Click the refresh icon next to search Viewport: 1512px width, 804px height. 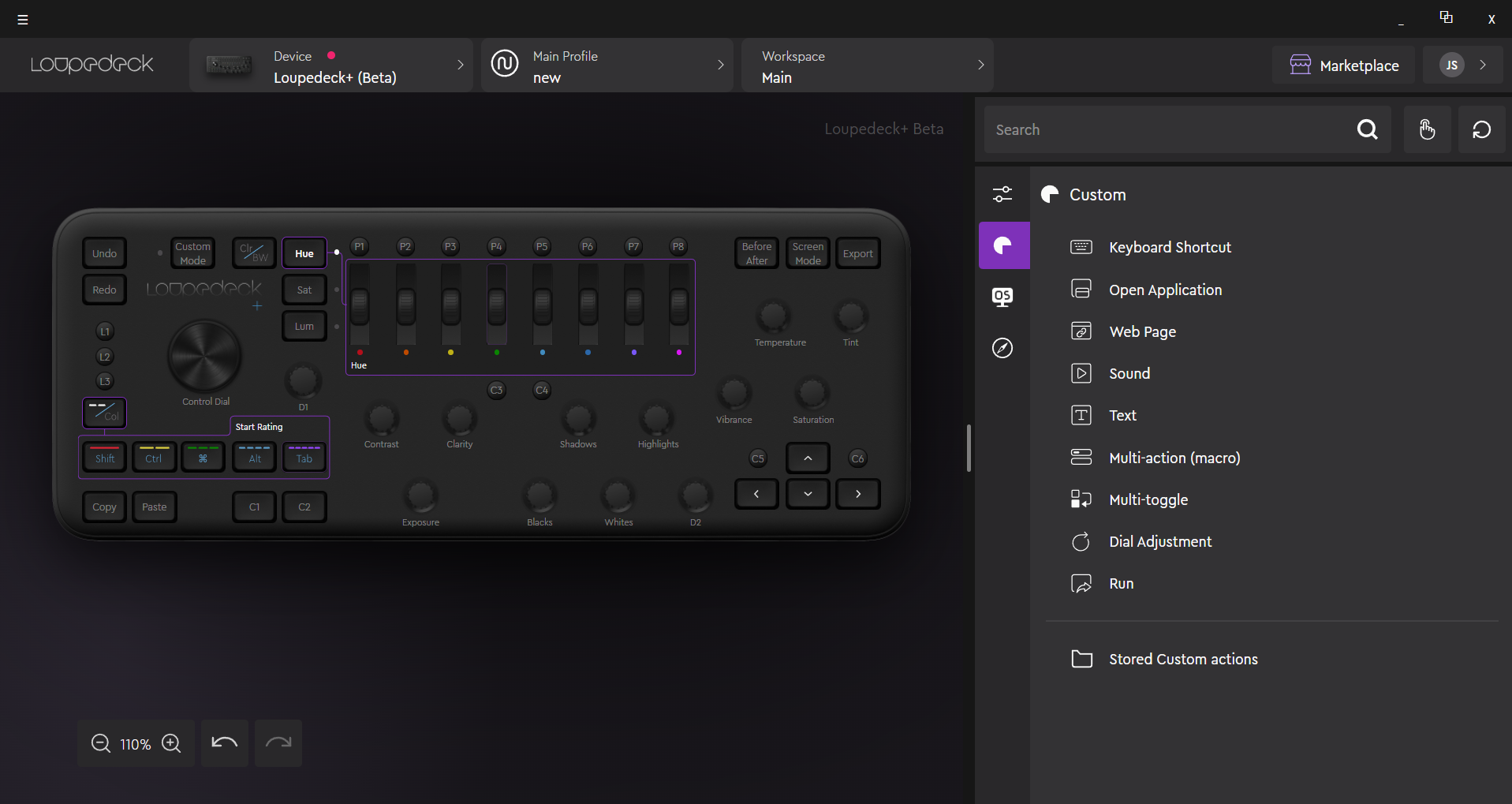point(1481,129)
